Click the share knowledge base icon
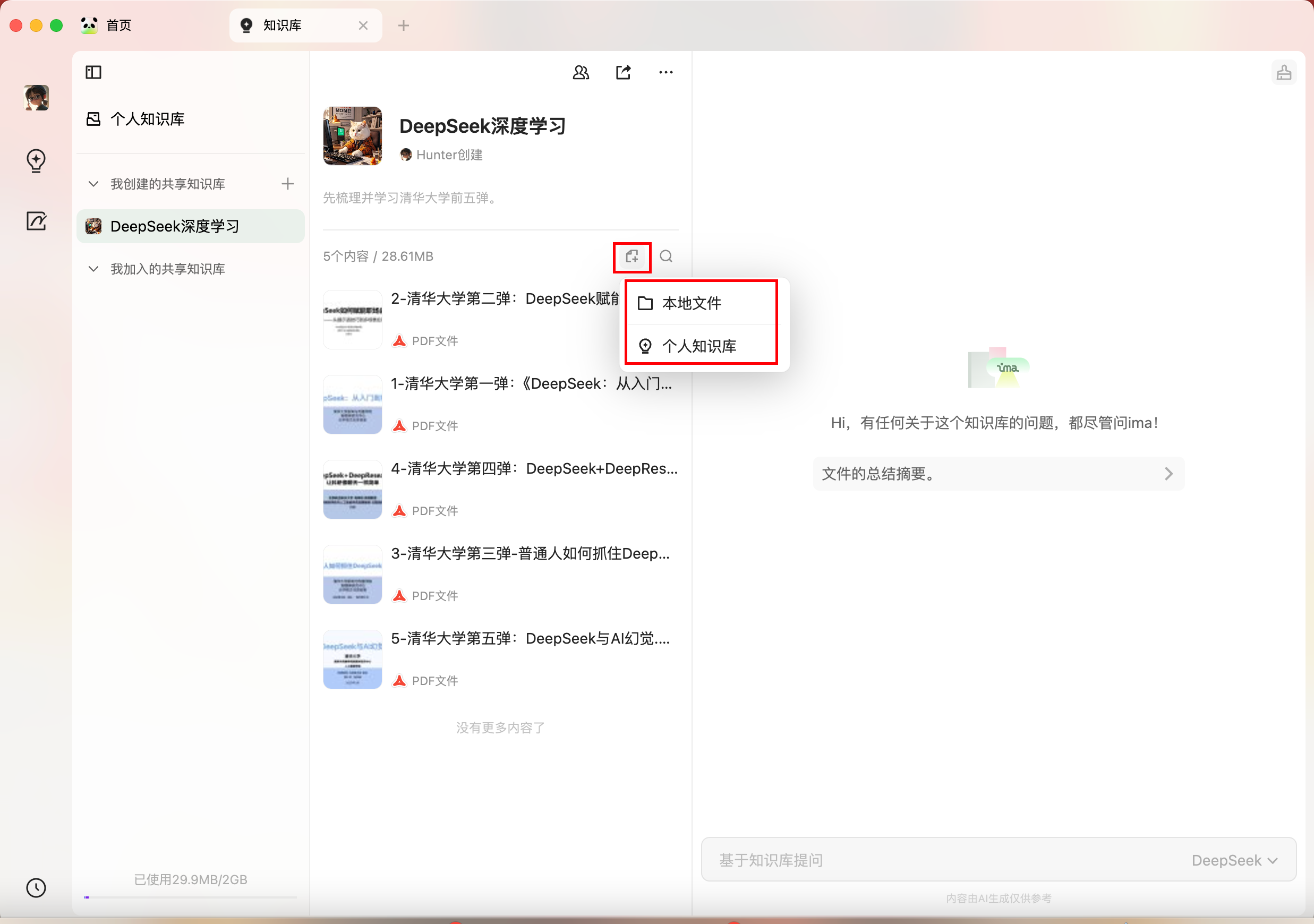1314x924 pixels. pos(623,72)
